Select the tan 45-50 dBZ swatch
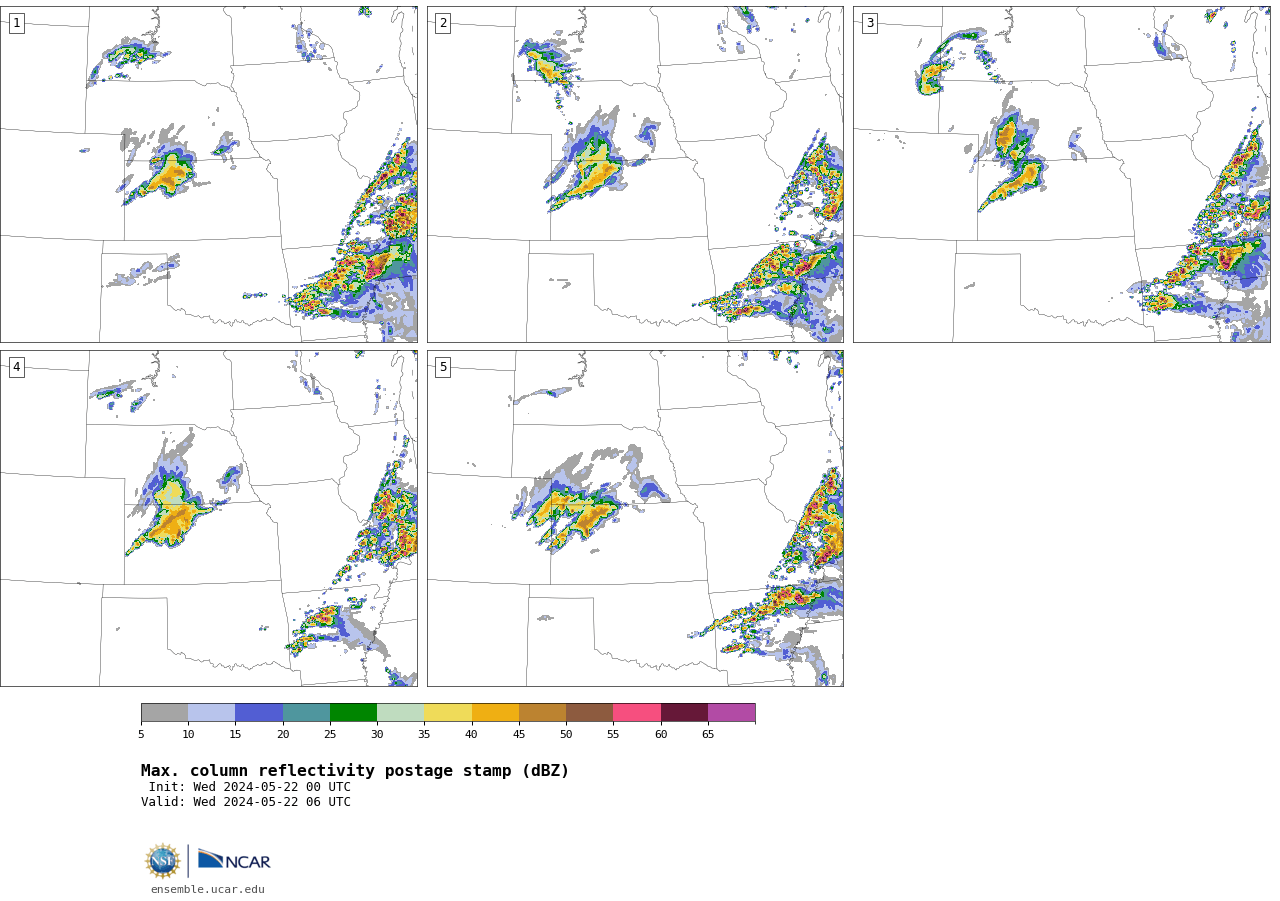1280x901 pixels. (542, 713)
